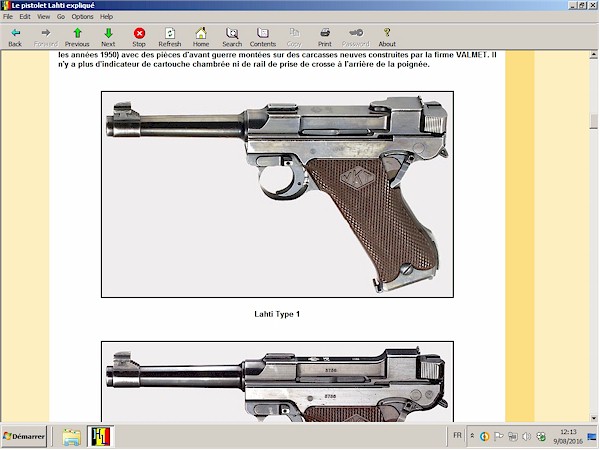Click the greyed-out Password key icon

click(x=355, y=37)
